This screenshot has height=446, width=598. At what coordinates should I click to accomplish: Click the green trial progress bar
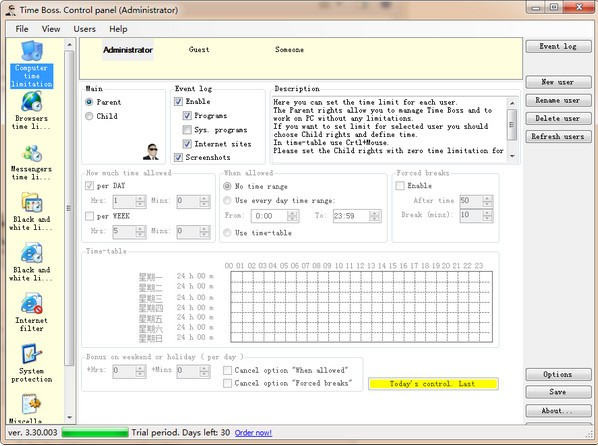(x=95, y=433)
